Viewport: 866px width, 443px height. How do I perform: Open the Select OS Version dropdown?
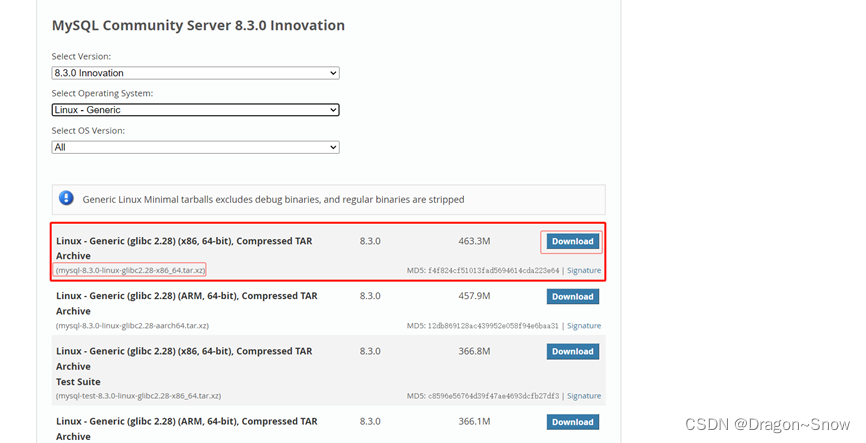click(196, 147)
